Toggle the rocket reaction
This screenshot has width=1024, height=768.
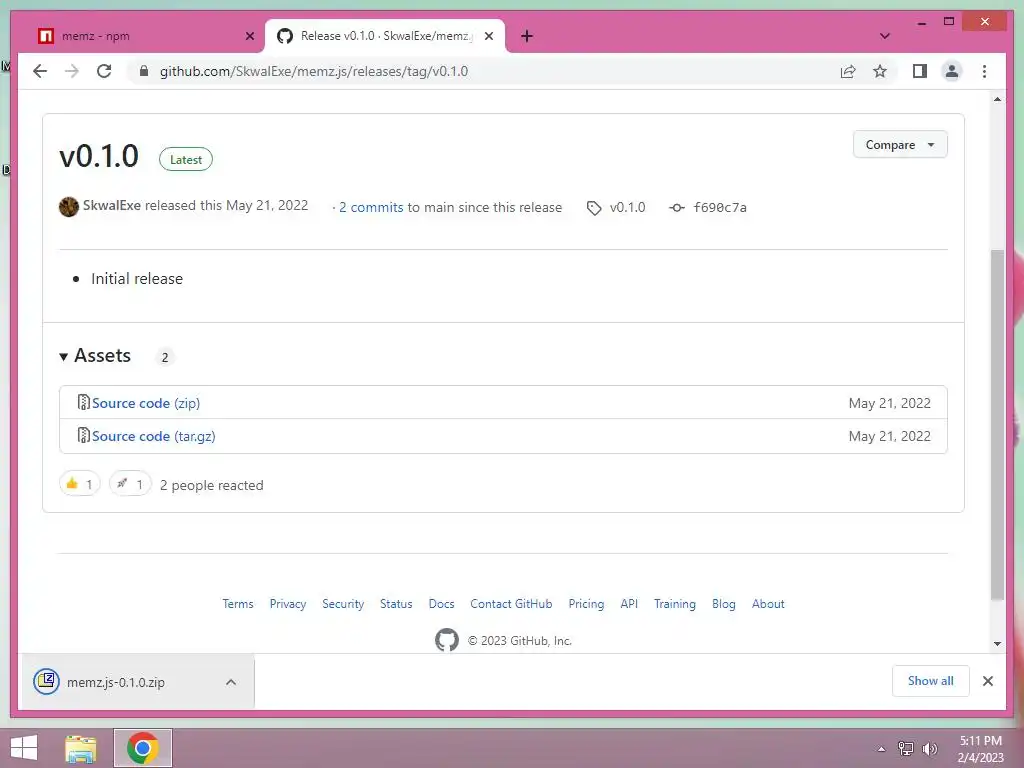[130, 484]
